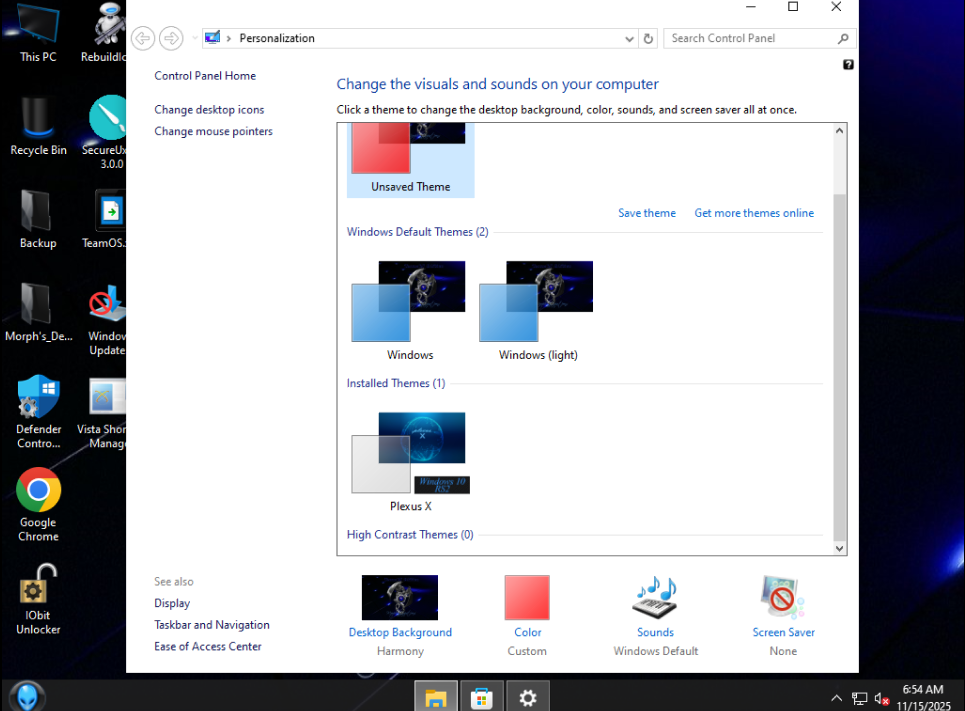This screenshot has width=965, height=711.
Task: Select the TeamOS desktop icon
Action: coord(106,220)
